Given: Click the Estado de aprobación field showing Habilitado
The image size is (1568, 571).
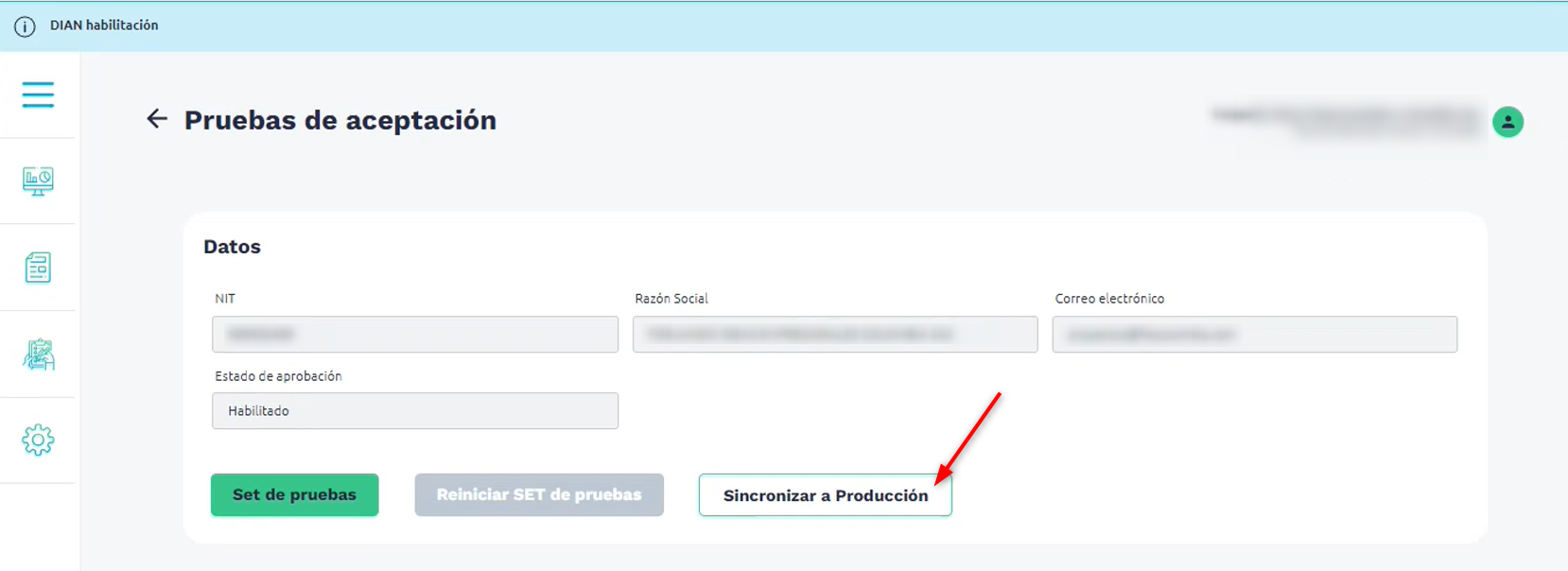Looking at the screenshot, I should [x=414, y=411].
